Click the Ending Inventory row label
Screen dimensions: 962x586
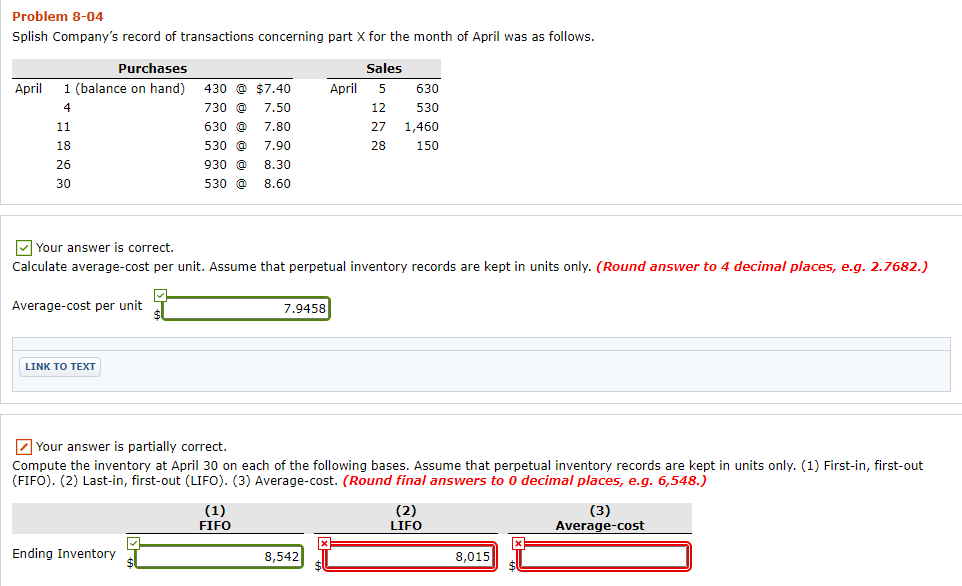coord(64,553)
